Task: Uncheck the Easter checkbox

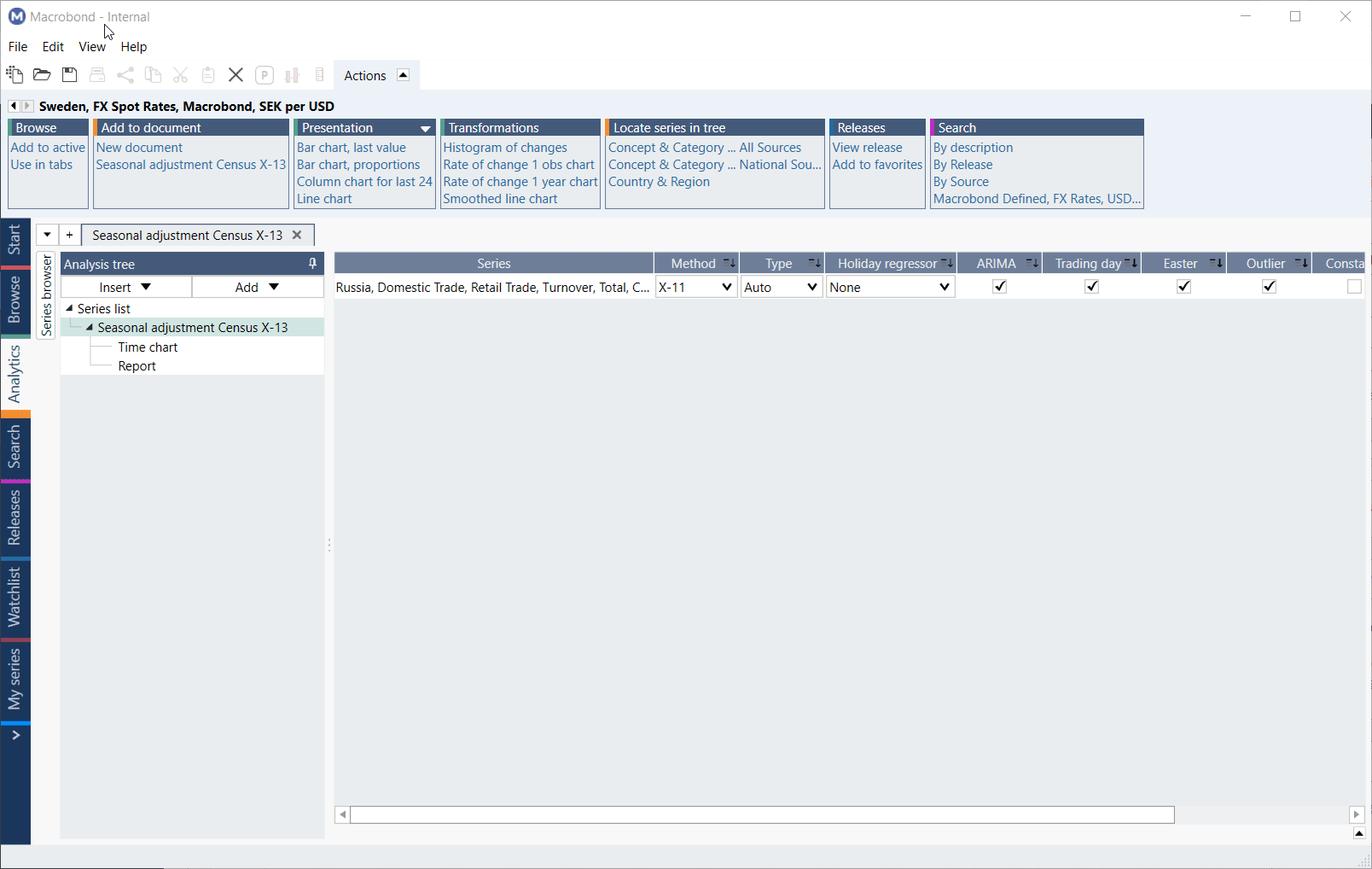Action: (1183, 287)
